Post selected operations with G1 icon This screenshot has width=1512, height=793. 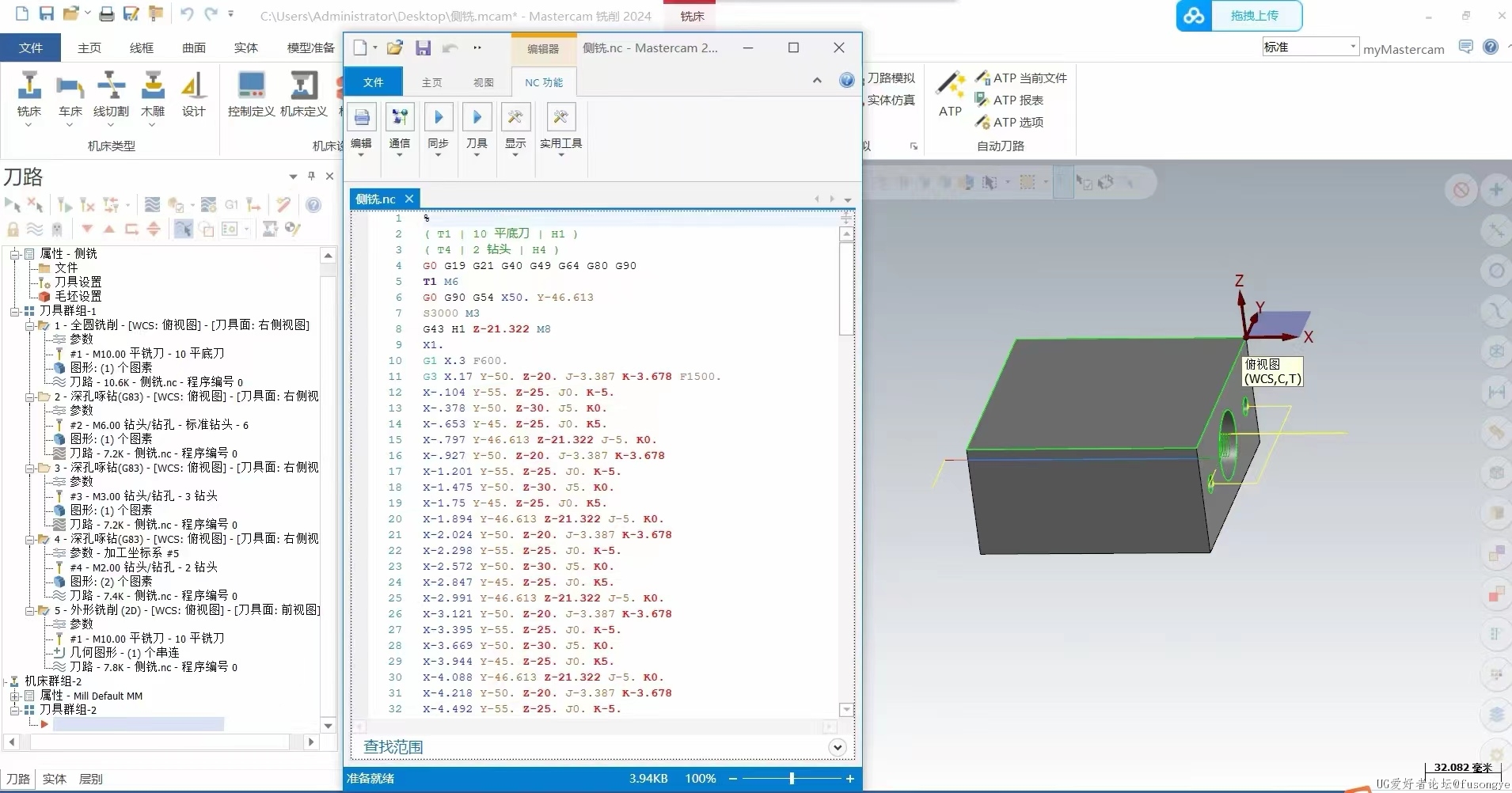tap(231, 205)
